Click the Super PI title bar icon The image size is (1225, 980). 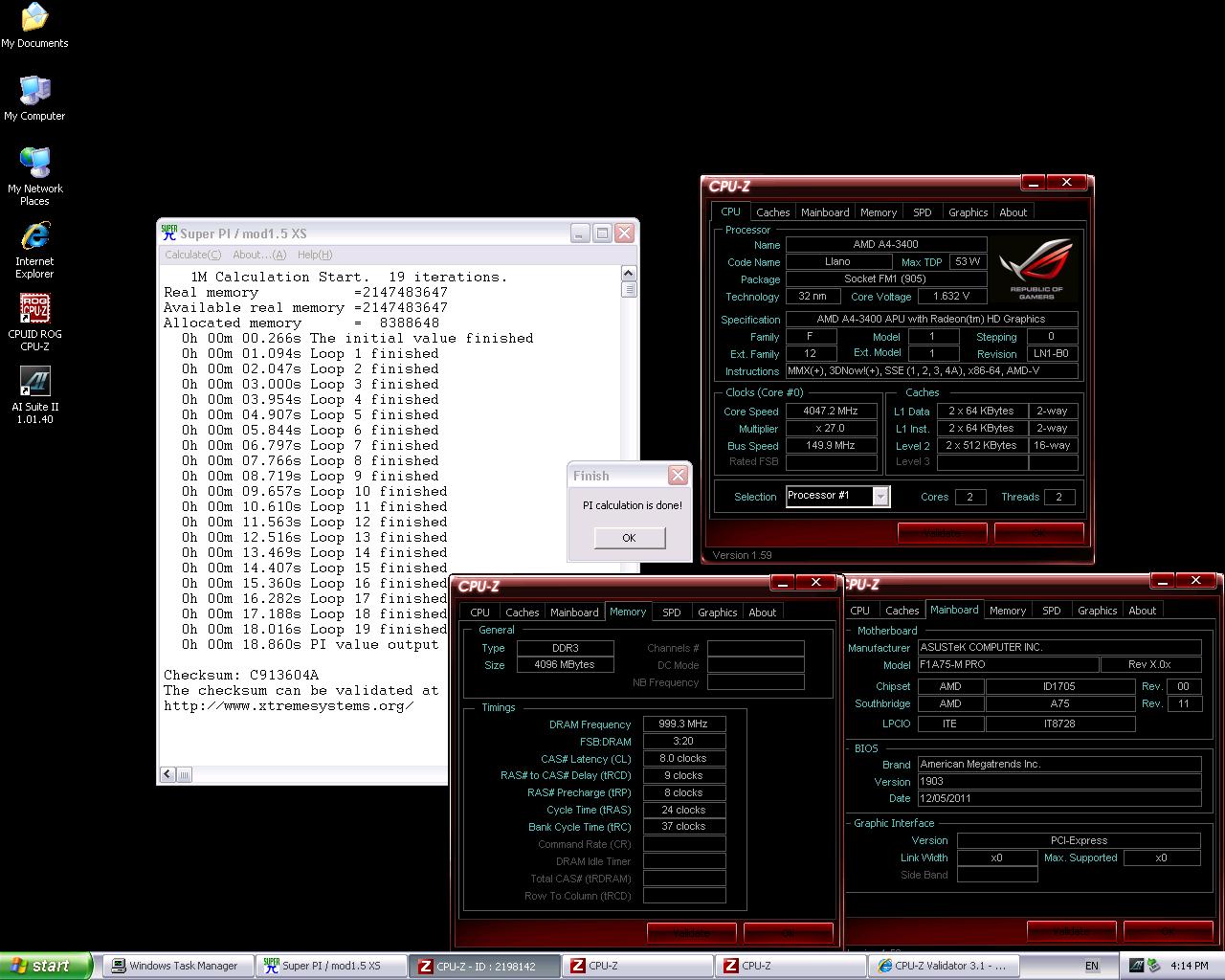click(169, 233)
